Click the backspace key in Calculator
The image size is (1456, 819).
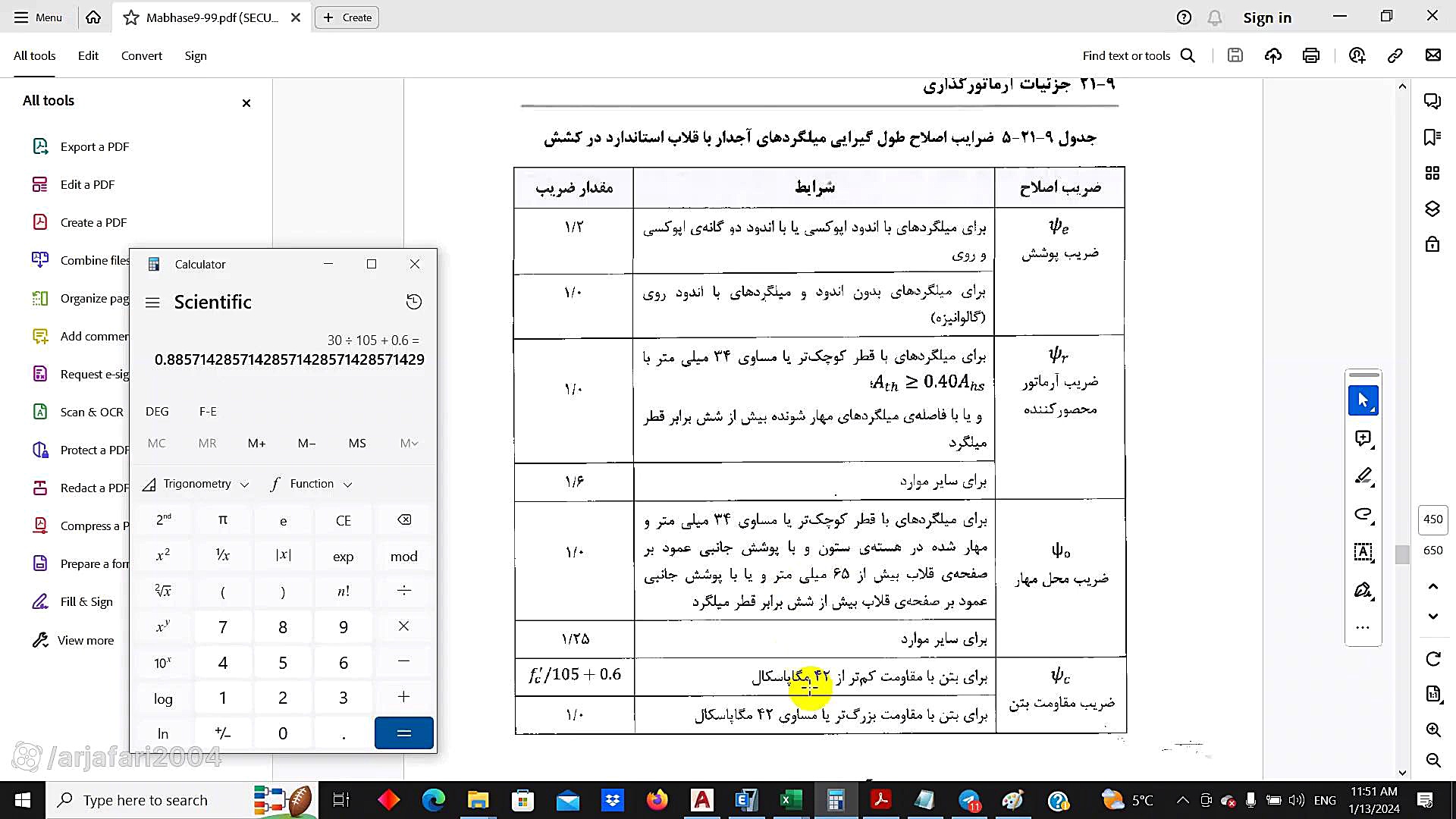coord(404,520)
